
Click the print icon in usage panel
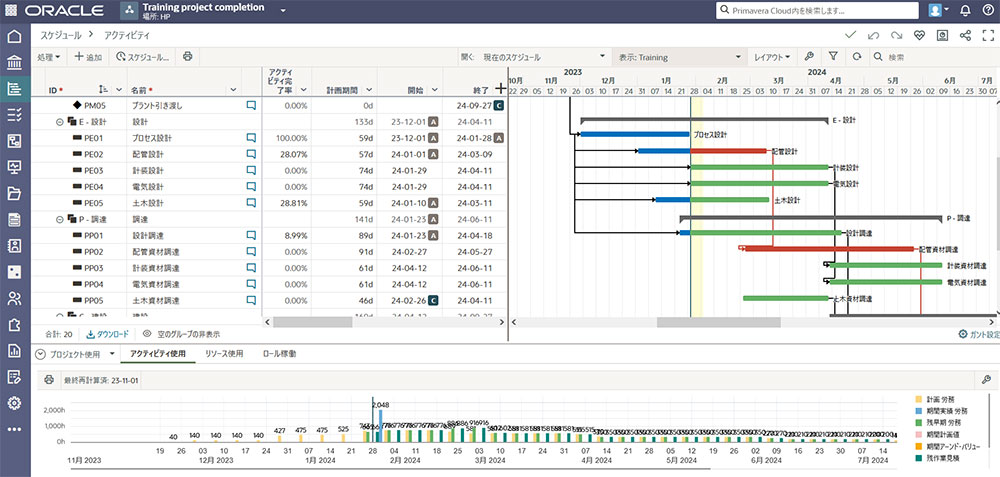[x=49, y=380]
